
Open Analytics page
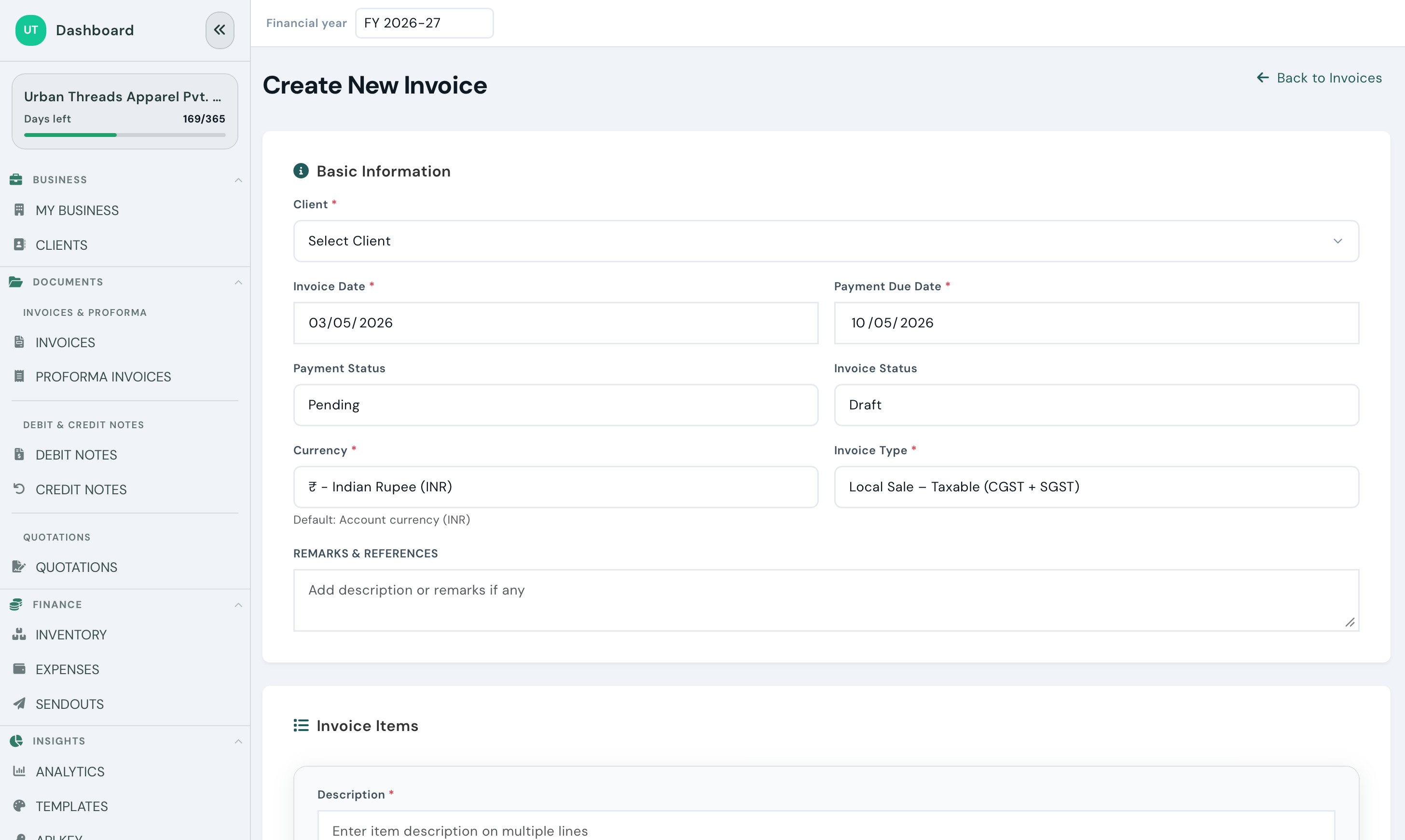pos(69,772)
